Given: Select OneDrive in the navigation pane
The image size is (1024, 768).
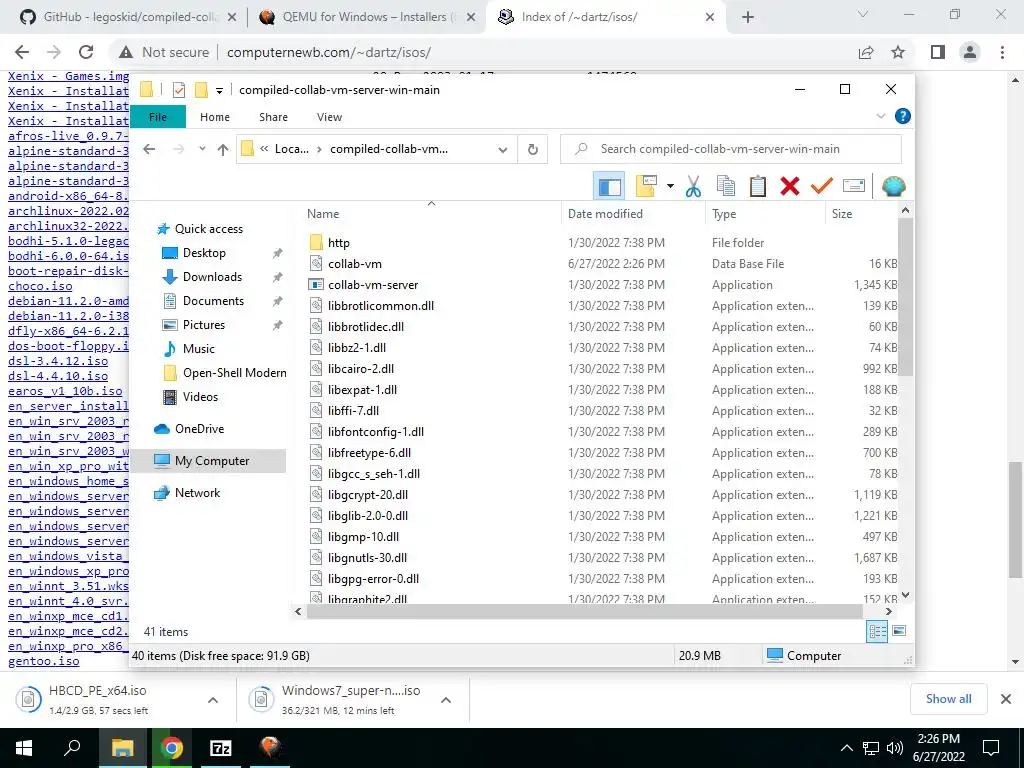Looking at the screenshot, I should 199,429.
